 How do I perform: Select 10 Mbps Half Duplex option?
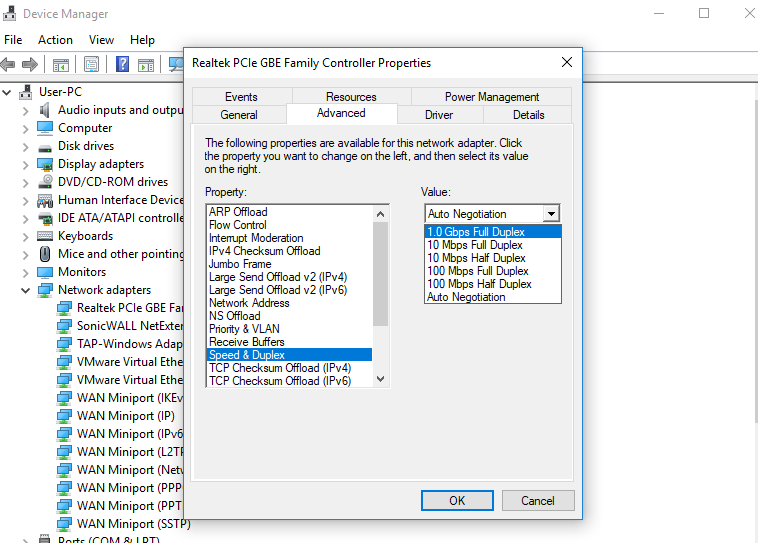tap(493, 258)
